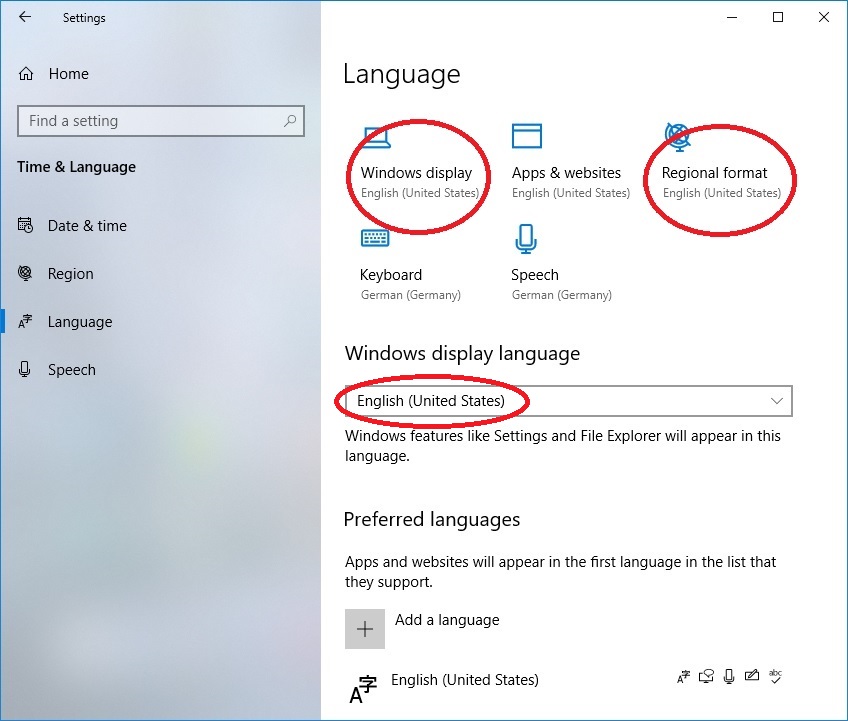848x721 pixels.
Task: Click the Settings window title text
Action: (x=84, y=18)
